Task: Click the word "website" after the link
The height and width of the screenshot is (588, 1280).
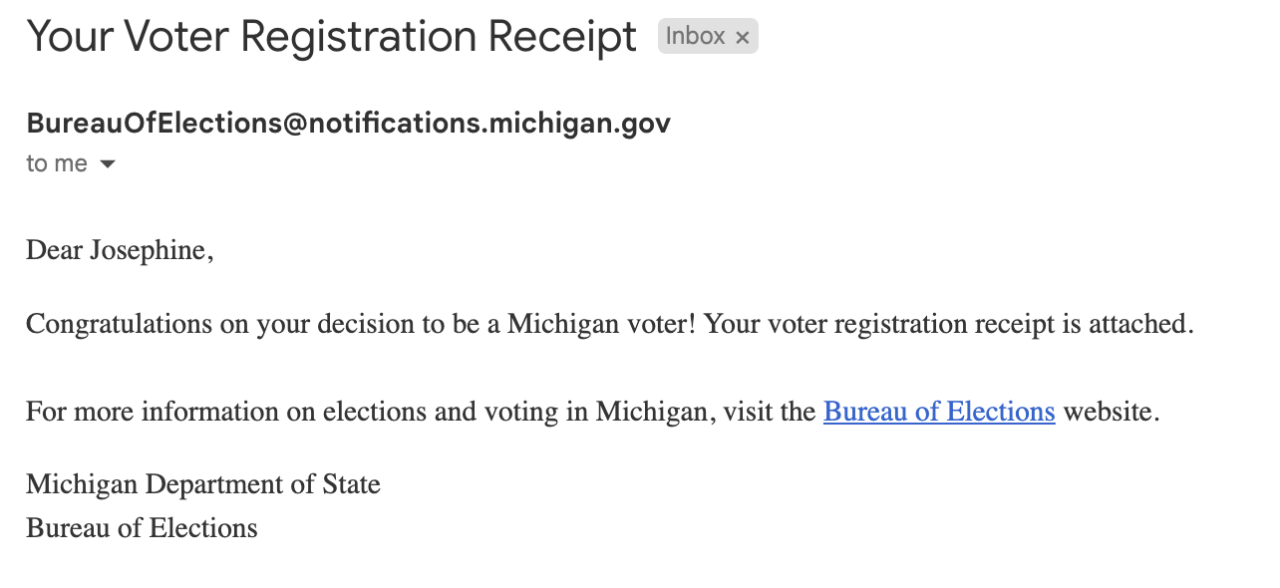Action: 1108,412
